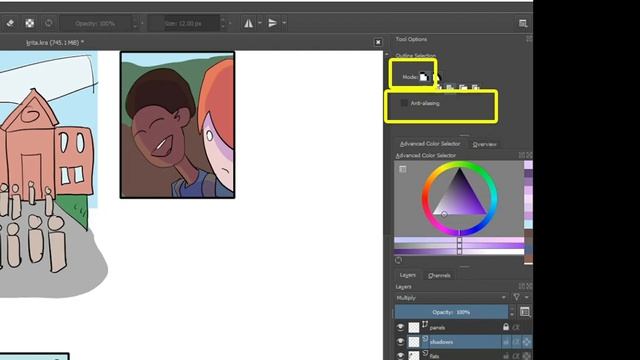640x360 pixels.
Task: Click the reload brush preset icon
Action: 49,23
